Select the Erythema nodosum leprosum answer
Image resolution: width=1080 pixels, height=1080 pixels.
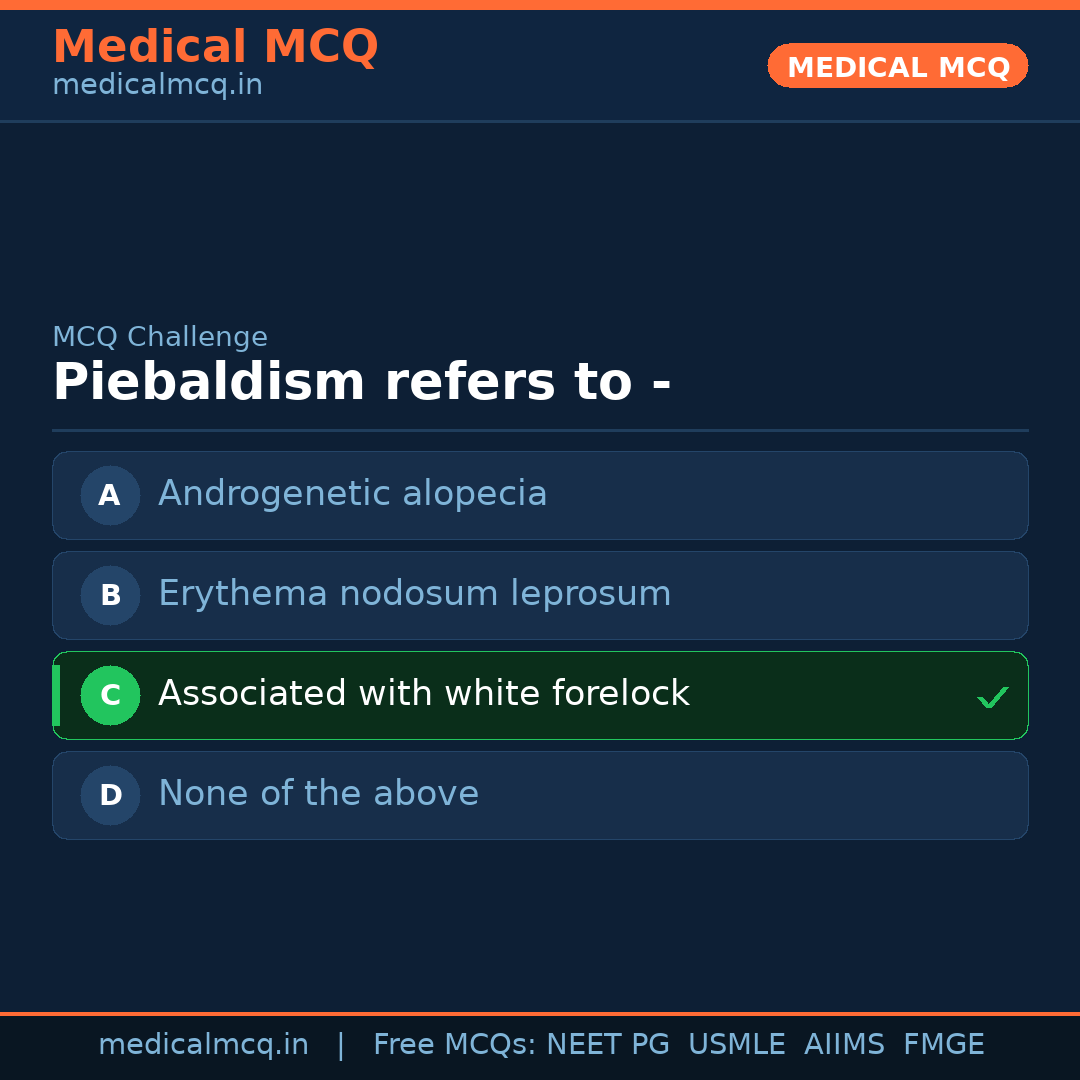[x=414, y=594]
